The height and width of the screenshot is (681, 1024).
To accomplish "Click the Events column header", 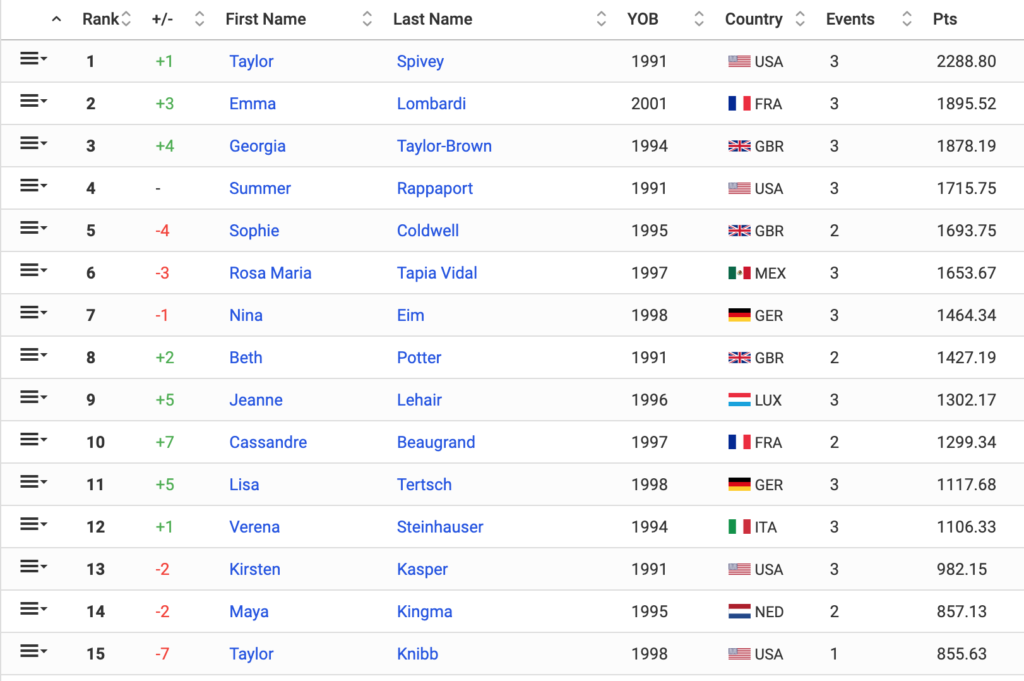I will 850,19.
